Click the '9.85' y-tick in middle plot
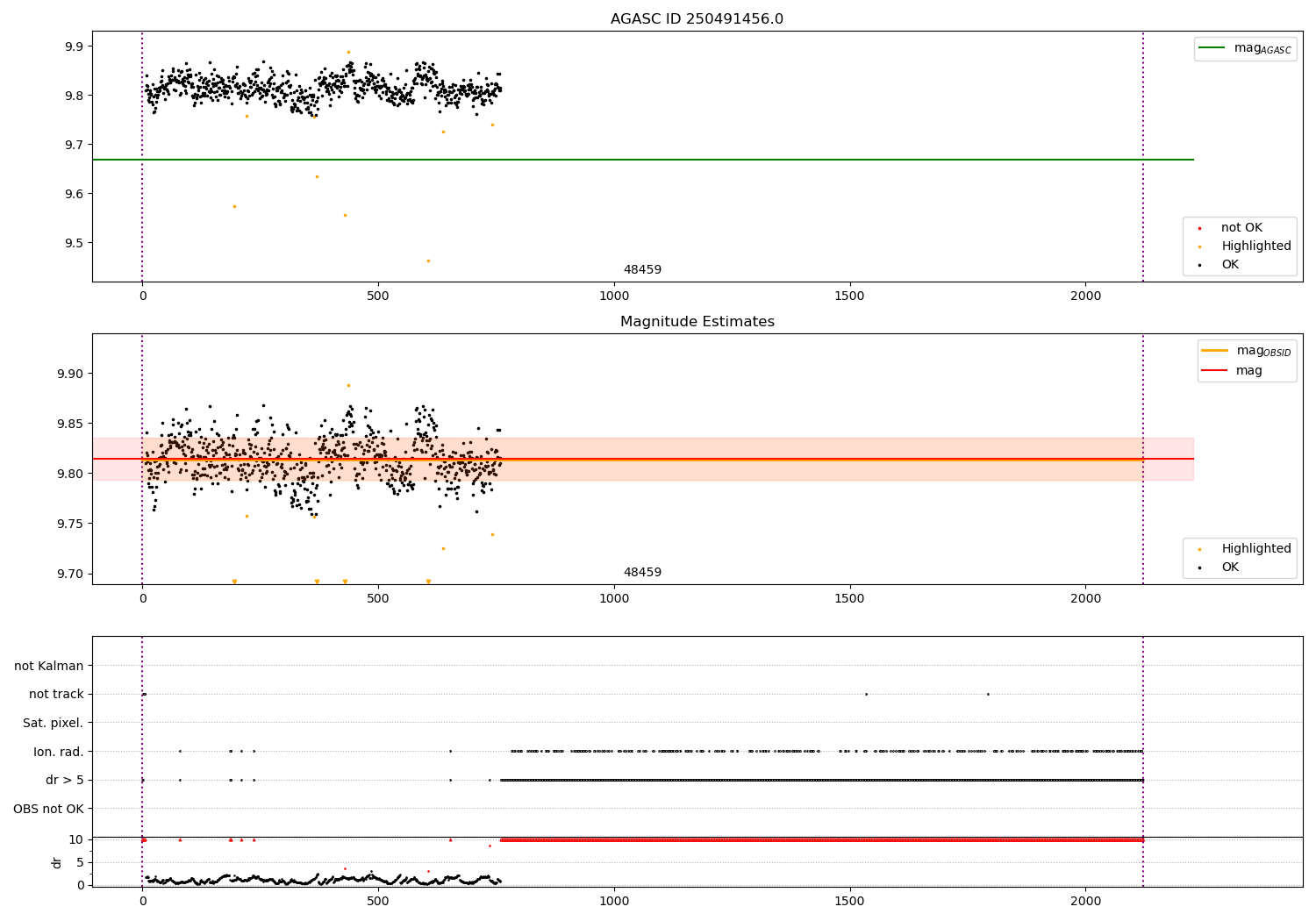 pos(71,424)
